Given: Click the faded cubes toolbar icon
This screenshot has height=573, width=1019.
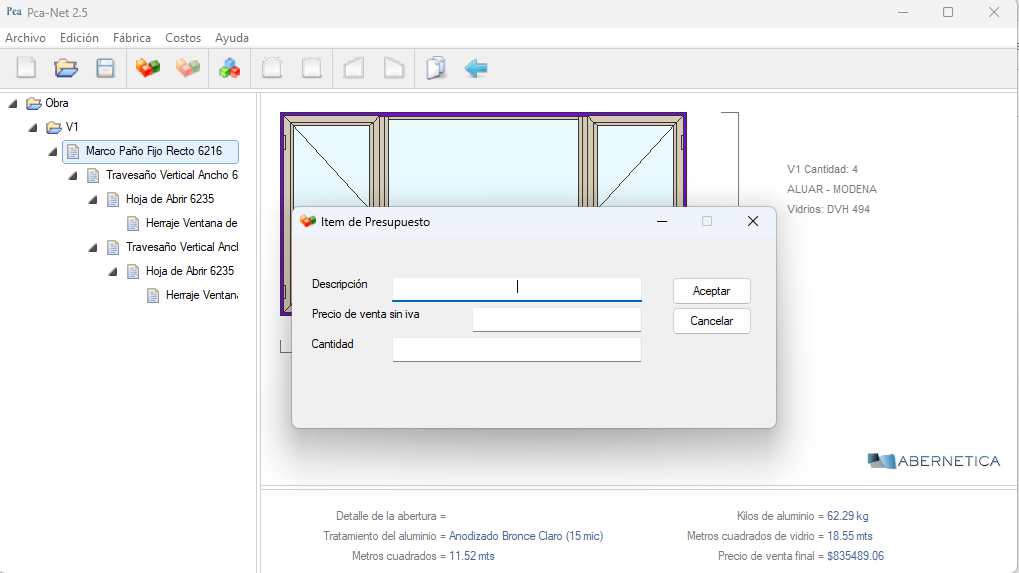Looking at the screenshot, I should click(188, 68).
